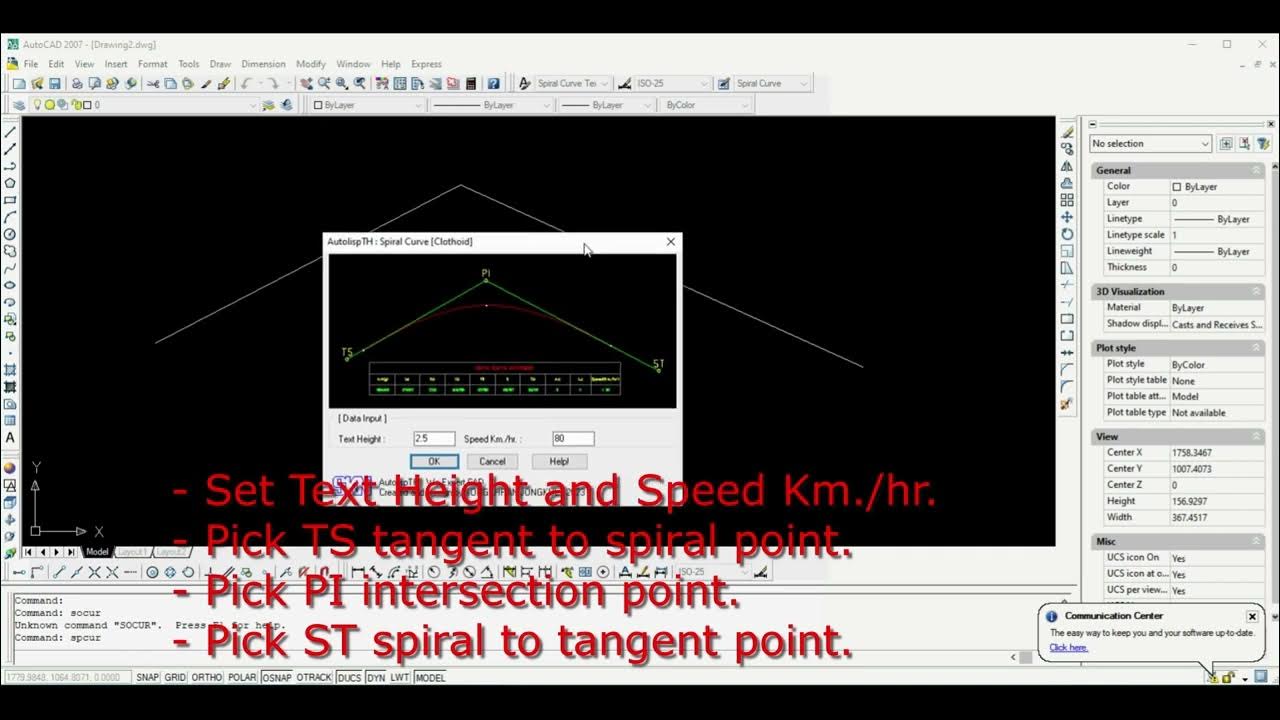
Task: Switch to the Model layout tab
Action: (97, 552)
